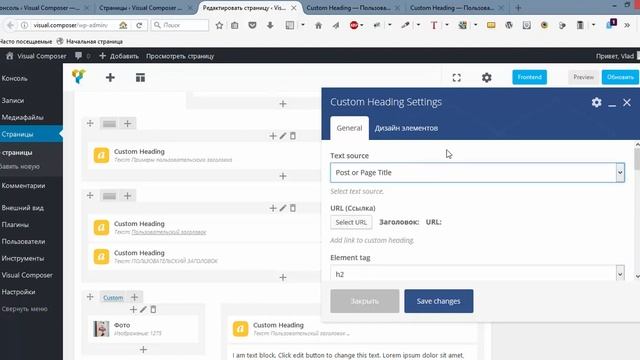Open browser downloads arrow icon

270,25
